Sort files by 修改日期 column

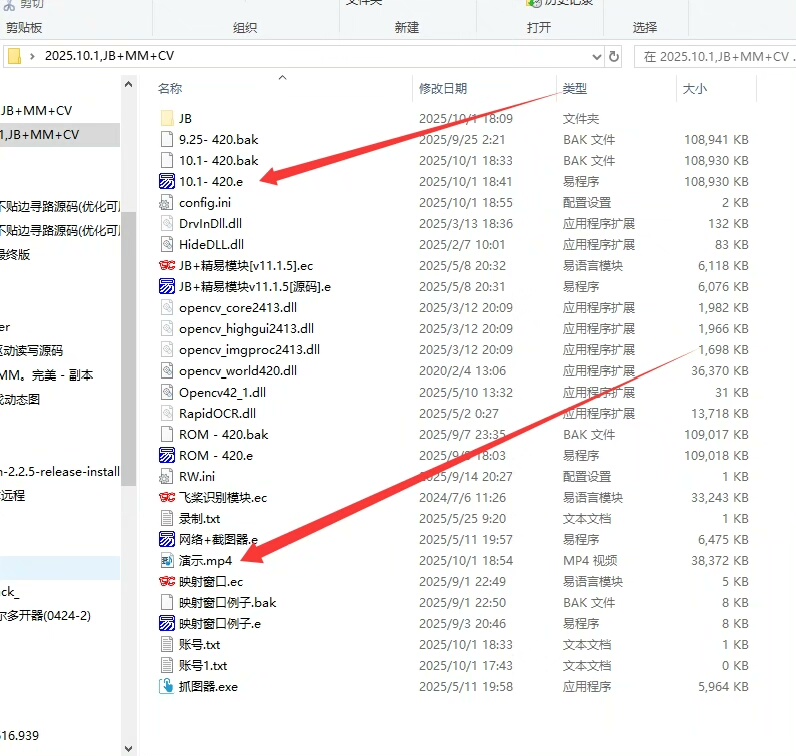[443, 88]
